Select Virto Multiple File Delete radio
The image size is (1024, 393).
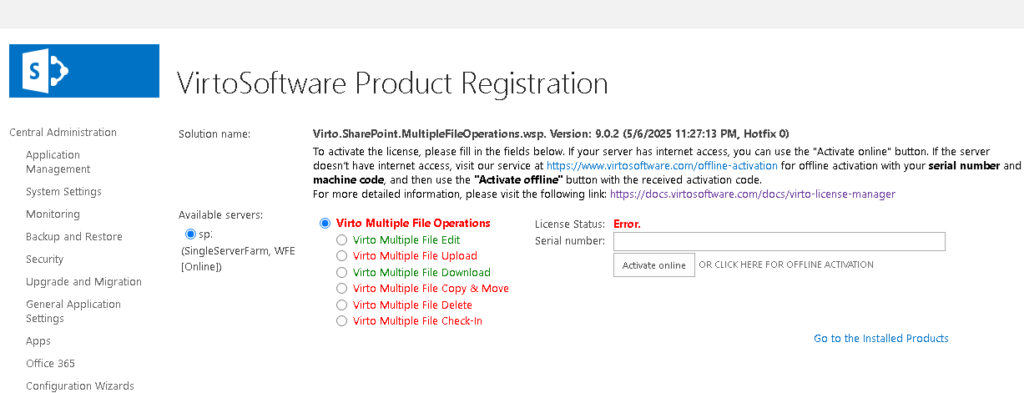pyautogui.click(x=341, y=305)
